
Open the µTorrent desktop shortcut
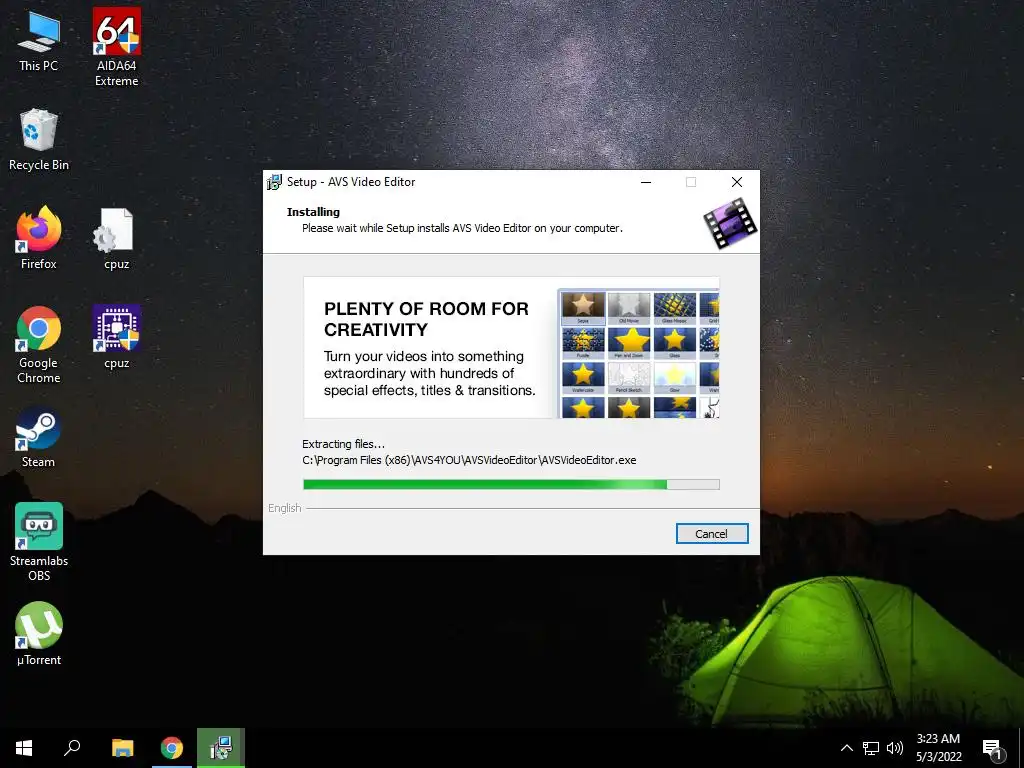(39, 633)
